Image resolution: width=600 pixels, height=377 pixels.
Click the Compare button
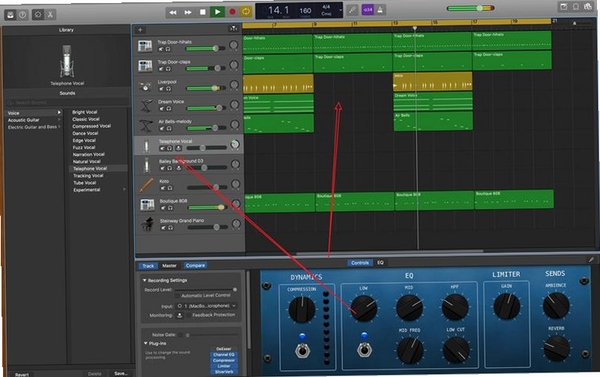pyautogui.click(x=196, y=265)
